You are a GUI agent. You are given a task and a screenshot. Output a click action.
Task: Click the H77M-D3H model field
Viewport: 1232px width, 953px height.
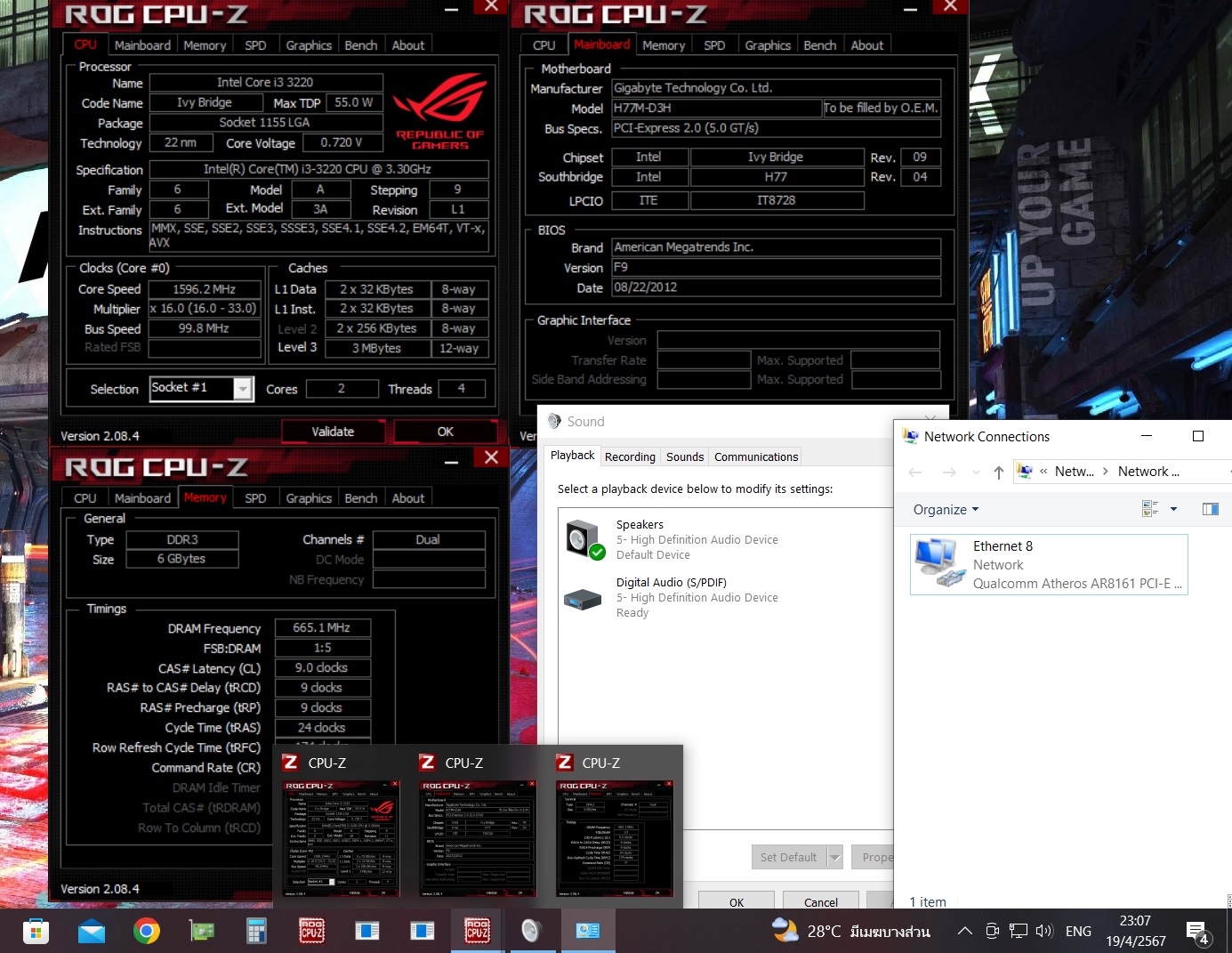tap(716, 108)
